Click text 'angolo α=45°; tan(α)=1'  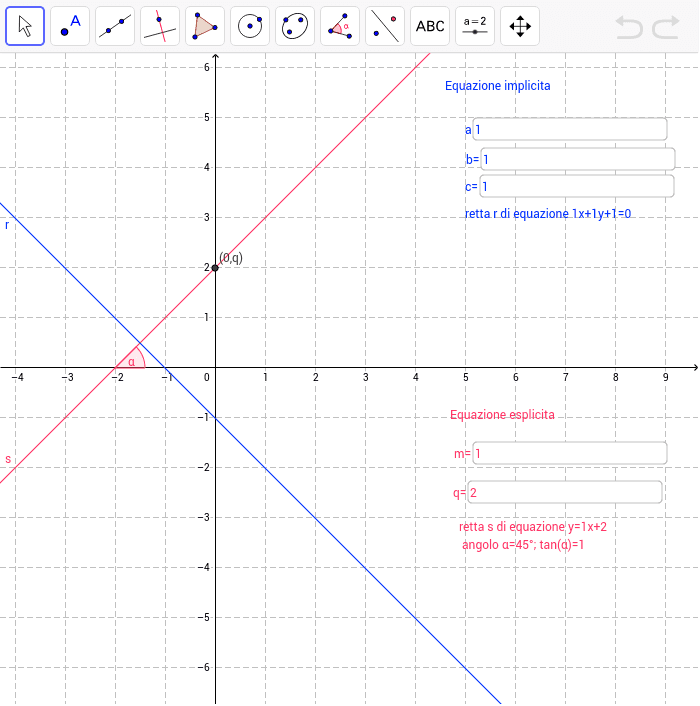point(523,545)
